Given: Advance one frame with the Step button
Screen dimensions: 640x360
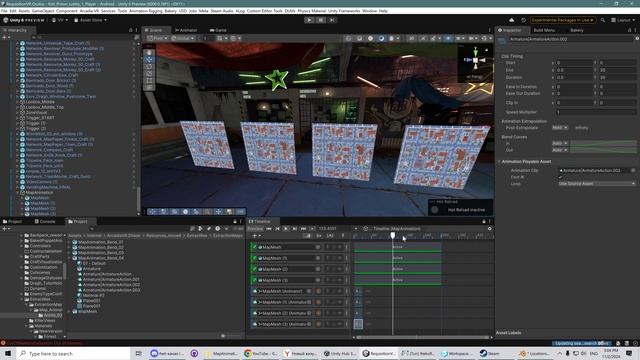Looking at the screenshot, I should (x=332, y=20).
